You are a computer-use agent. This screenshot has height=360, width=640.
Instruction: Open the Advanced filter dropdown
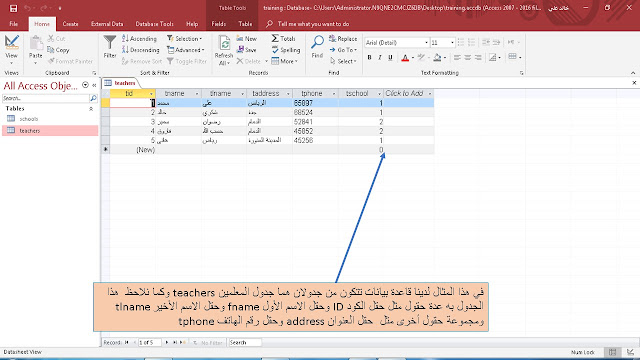pos(186,50)
